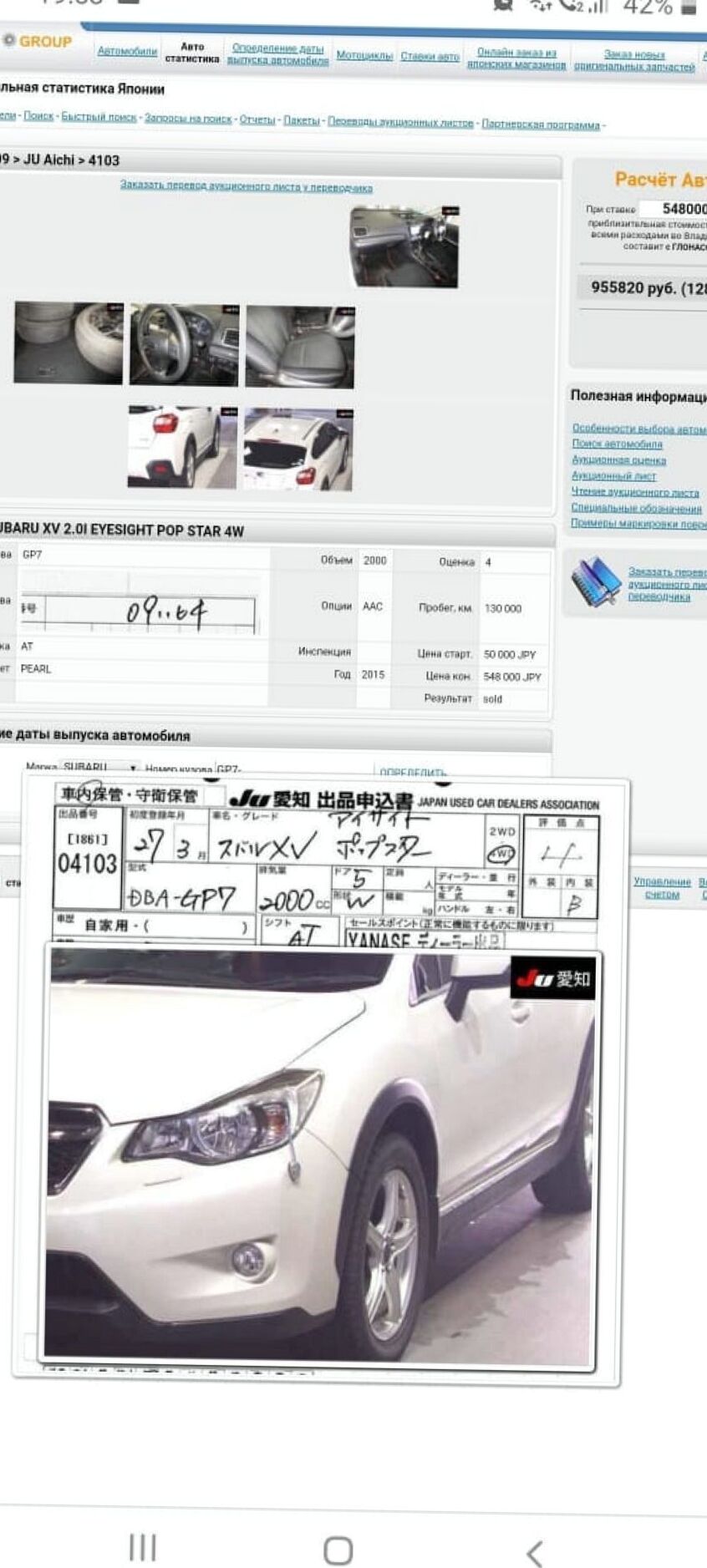Open the spare tires photo thumbnail

coord(69,343)
